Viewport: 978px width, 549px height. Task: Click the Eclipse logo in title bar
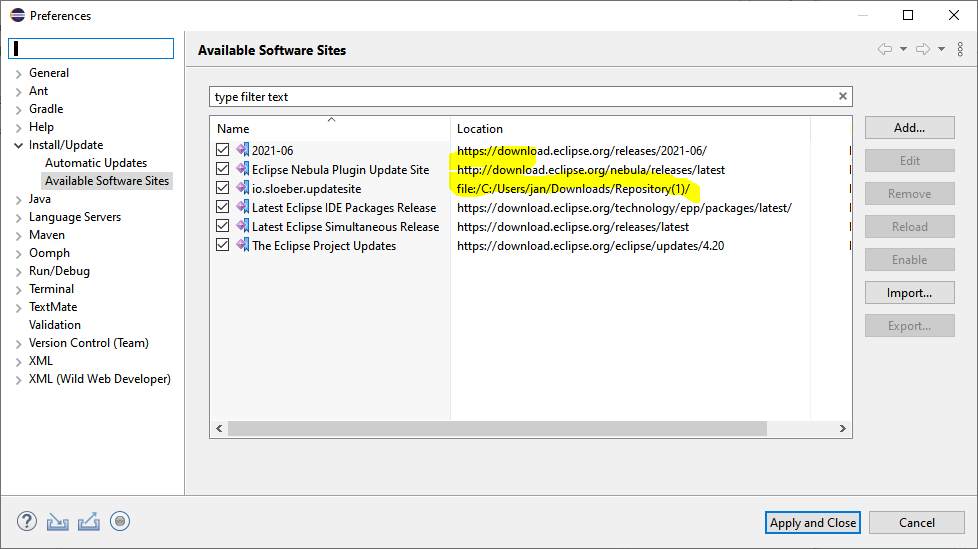17,15
